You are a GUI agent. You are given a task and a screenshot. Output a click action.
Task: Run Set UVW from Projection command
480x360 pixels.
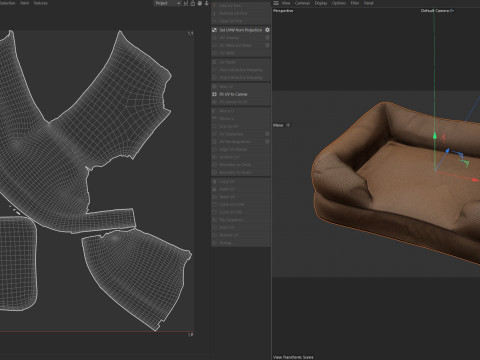tap(241, 30)
